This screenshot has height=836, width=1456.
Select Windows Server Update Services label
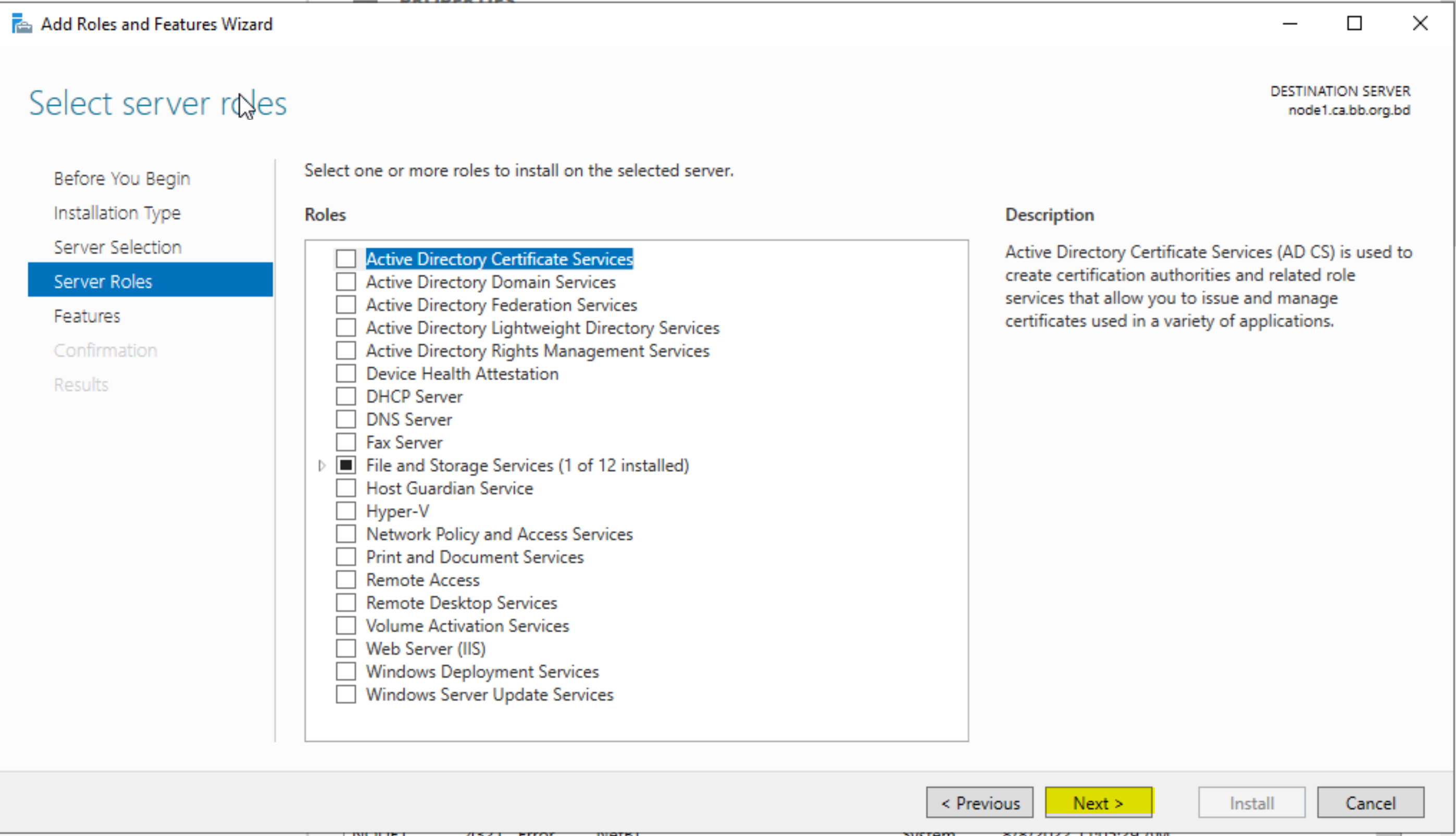coord(490,695)
